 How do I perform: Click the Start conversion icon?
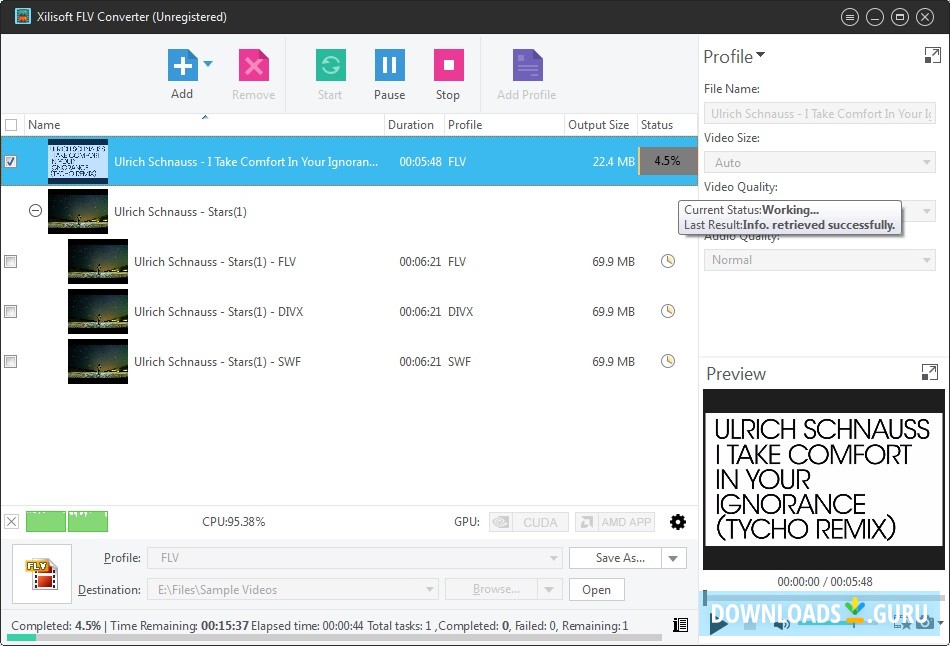(x=330, y=66)
